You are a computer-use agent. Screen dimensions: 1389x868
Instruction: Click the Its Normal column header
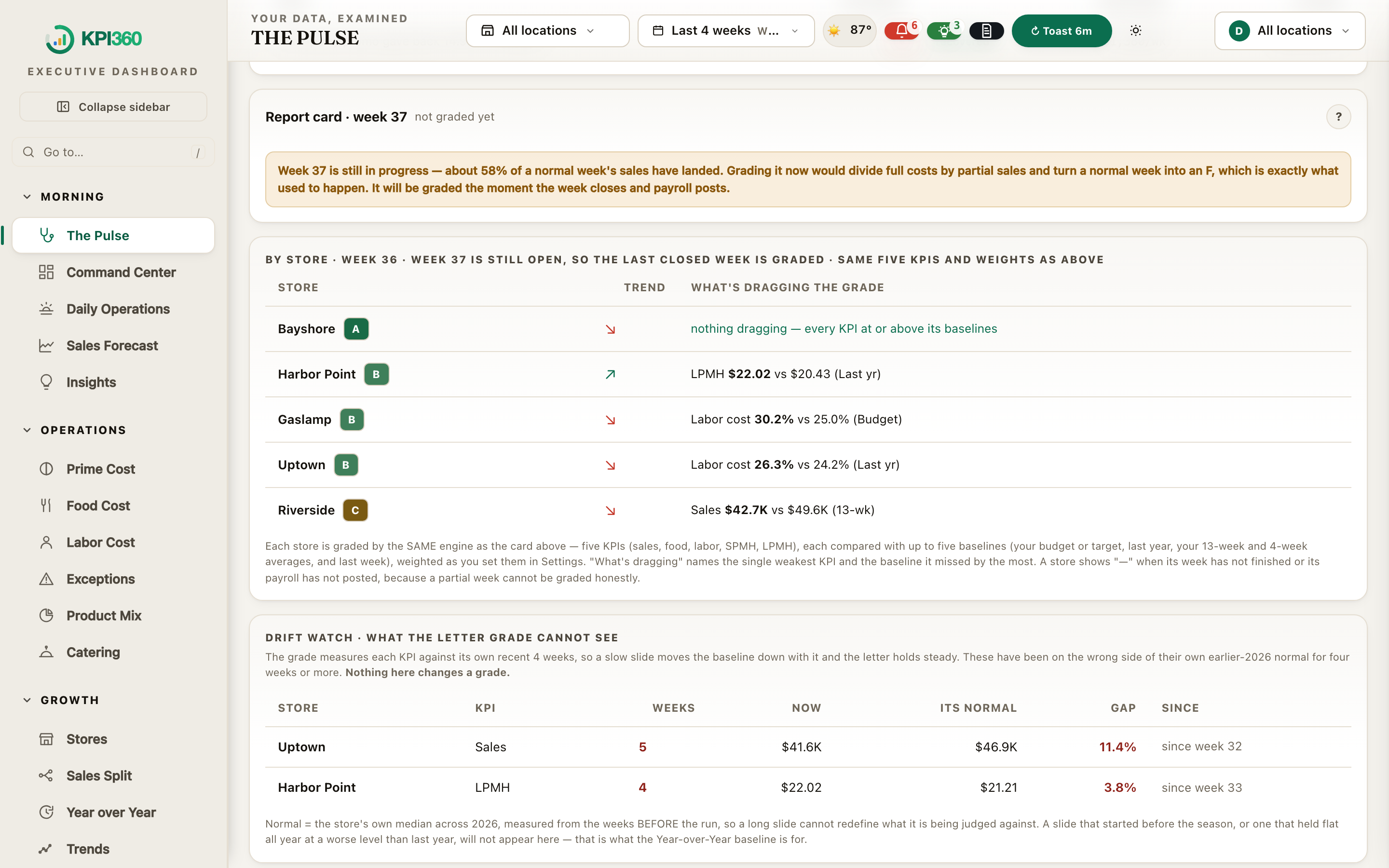point(978,708)
